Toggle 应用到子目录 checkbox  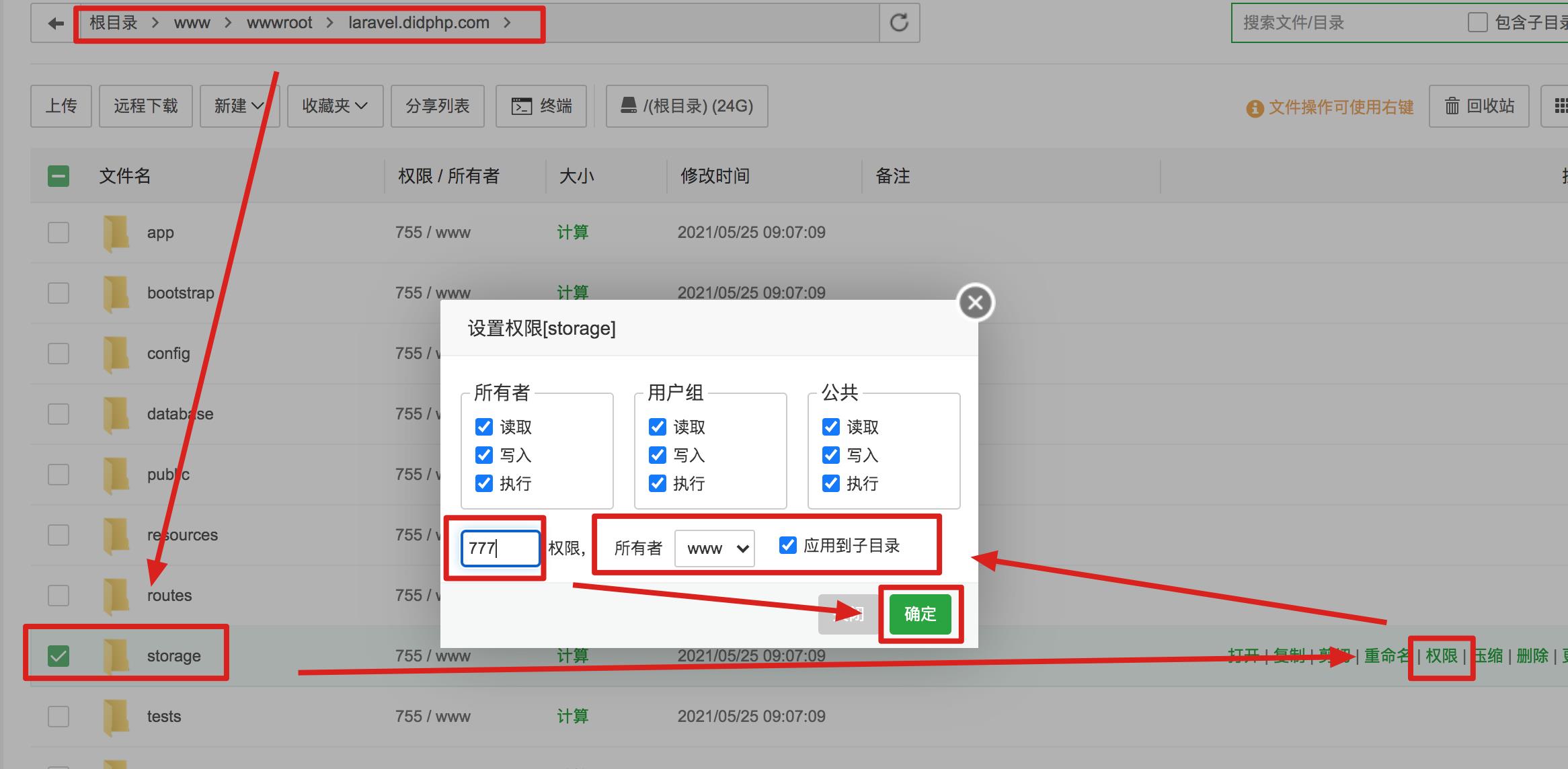tap(788, 545)
